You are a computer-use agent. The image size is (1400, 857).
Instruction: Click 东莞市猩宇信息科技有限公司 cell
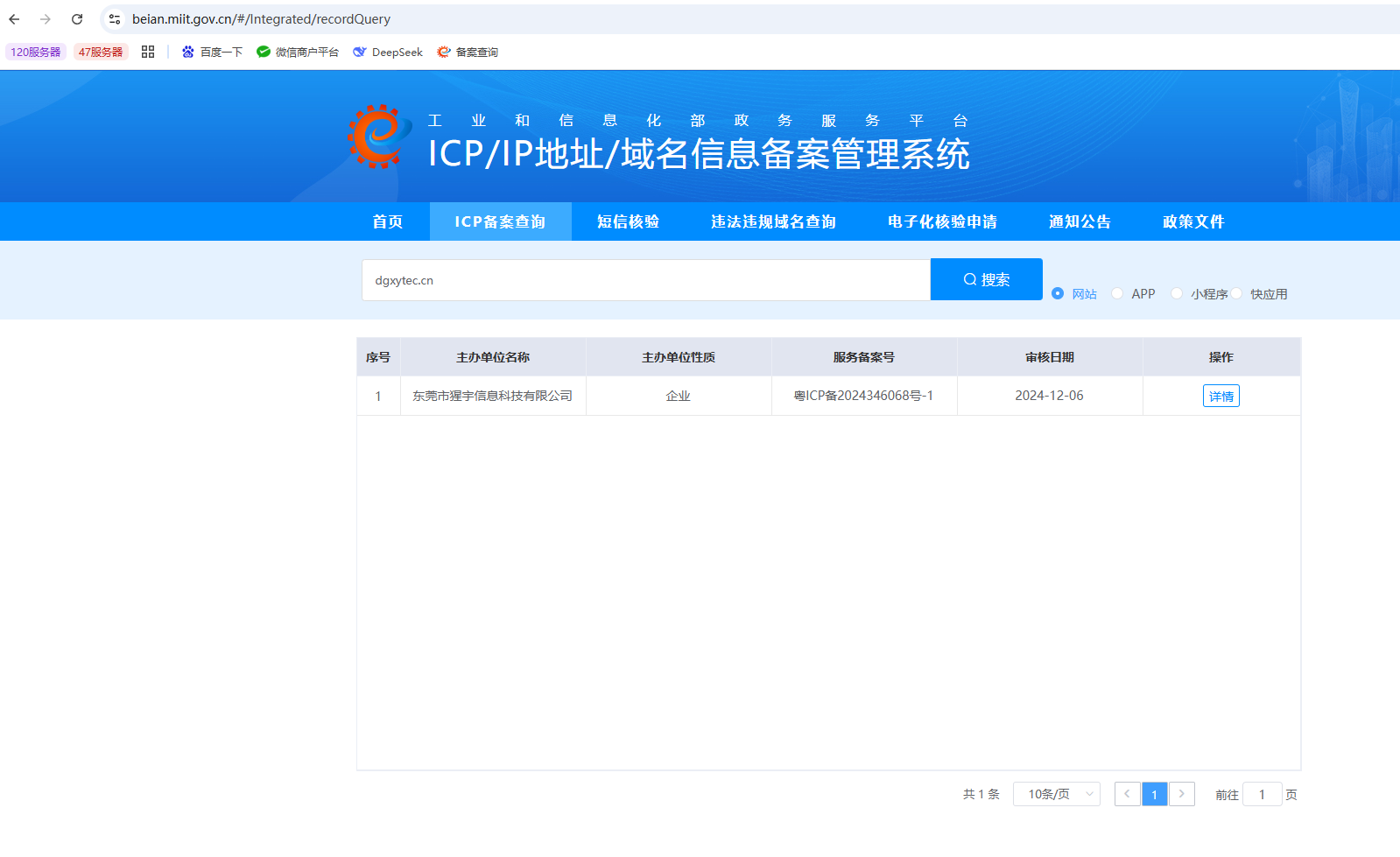[x=493, y=396]
